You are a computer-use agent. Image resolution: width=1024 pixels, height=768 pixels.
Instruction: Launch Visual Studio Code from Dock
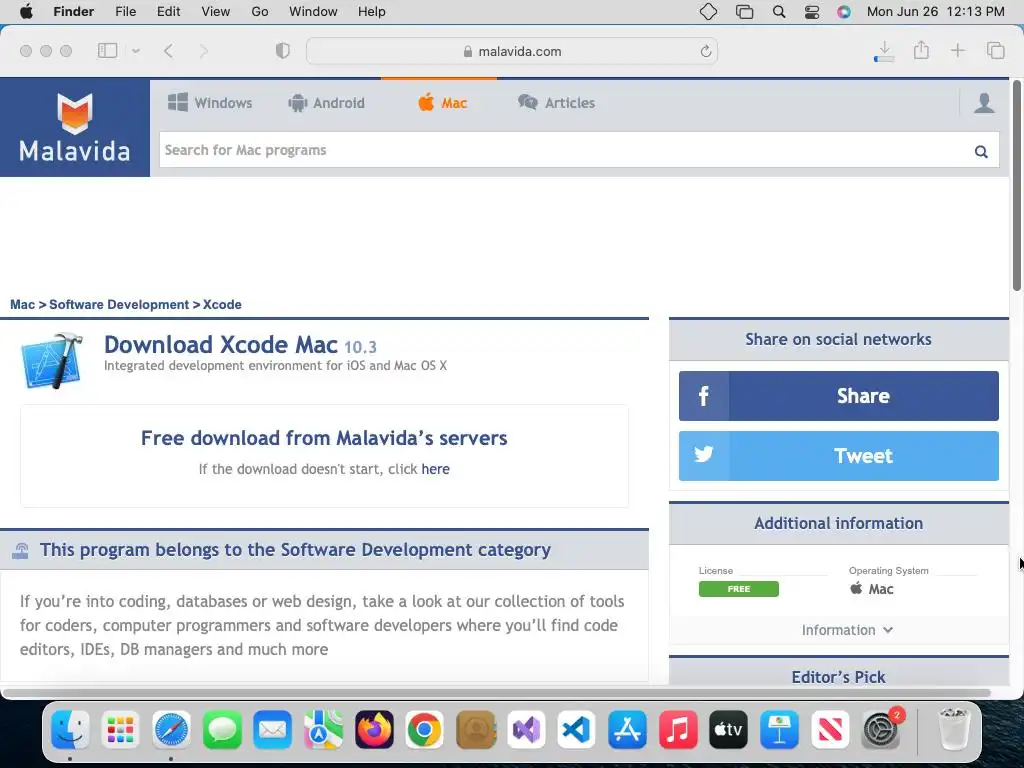click(x=576, y=729)
